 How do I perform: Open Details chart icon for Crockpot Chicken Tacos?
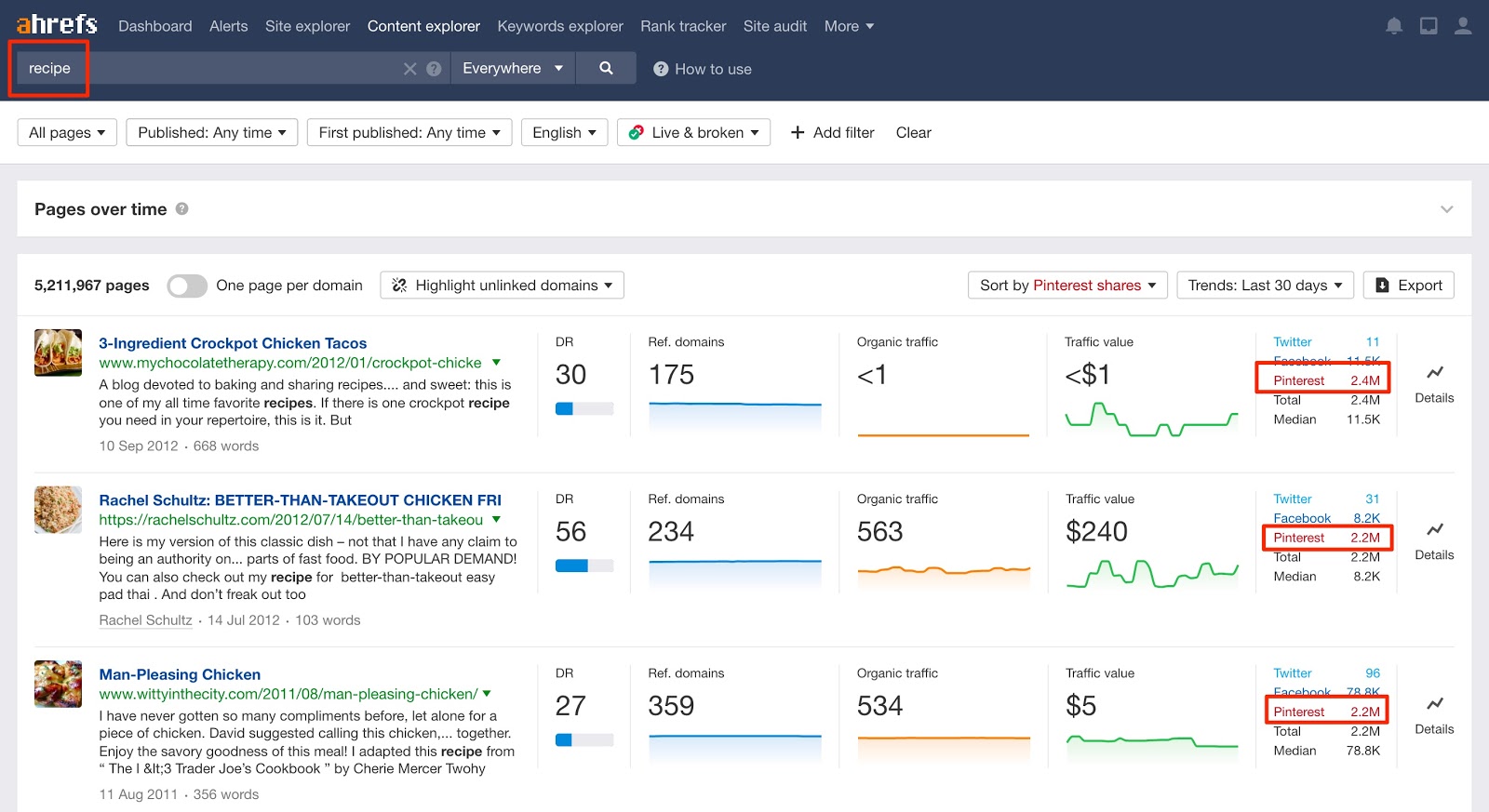[1434, 373]
